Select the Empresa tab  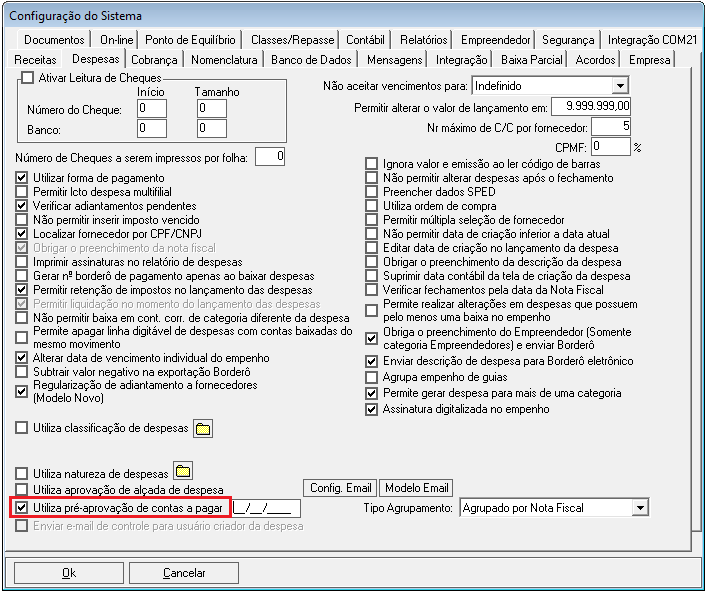pyautogui.click(x=649, y=60)
